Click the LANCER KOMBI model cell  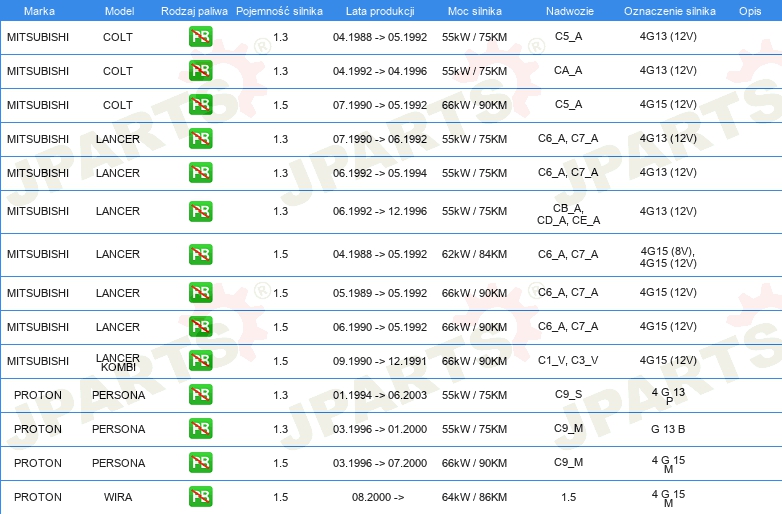pos(118,362)
